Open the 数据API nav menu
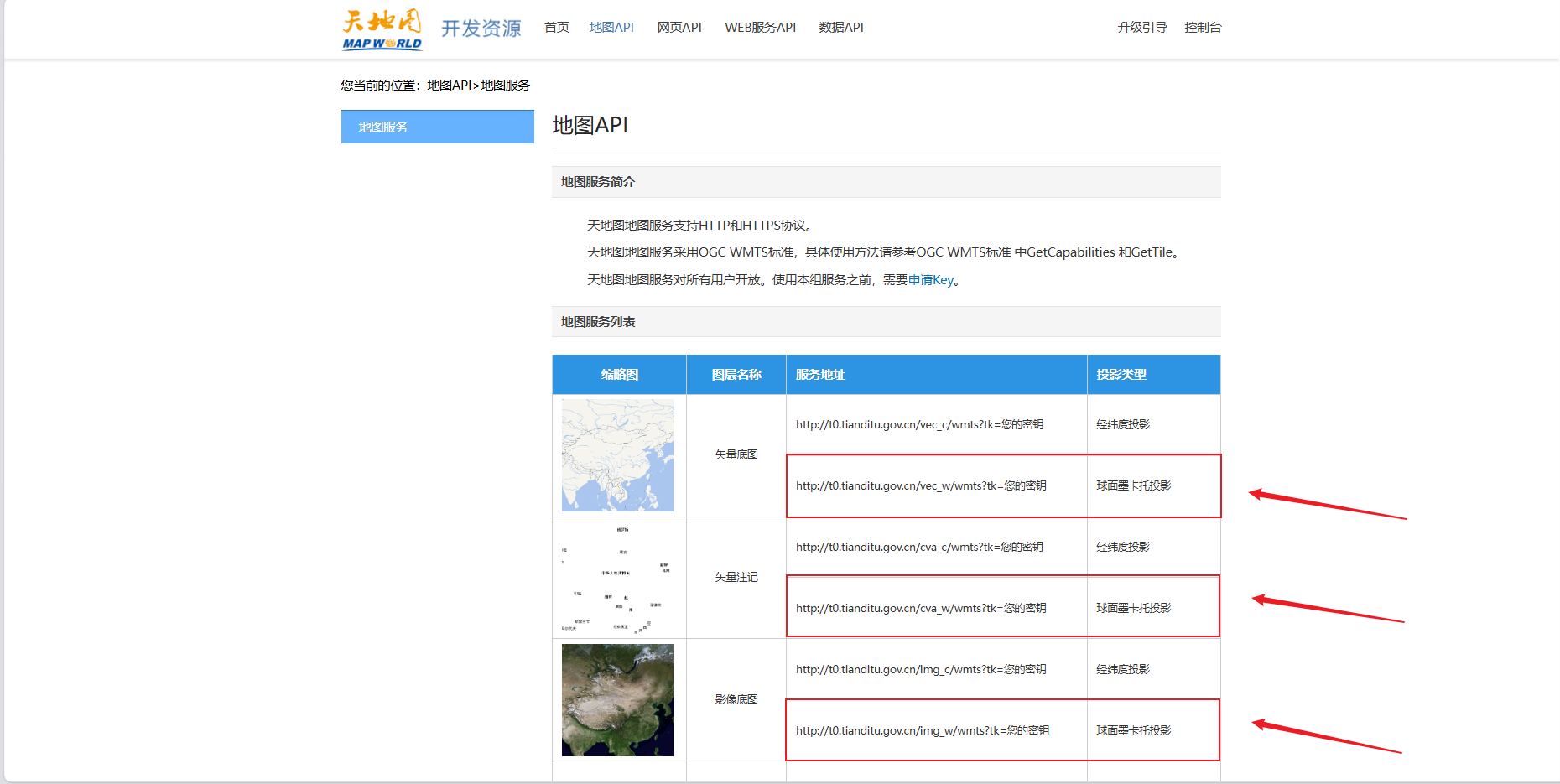1560x784 pixels. pos(841,28)
